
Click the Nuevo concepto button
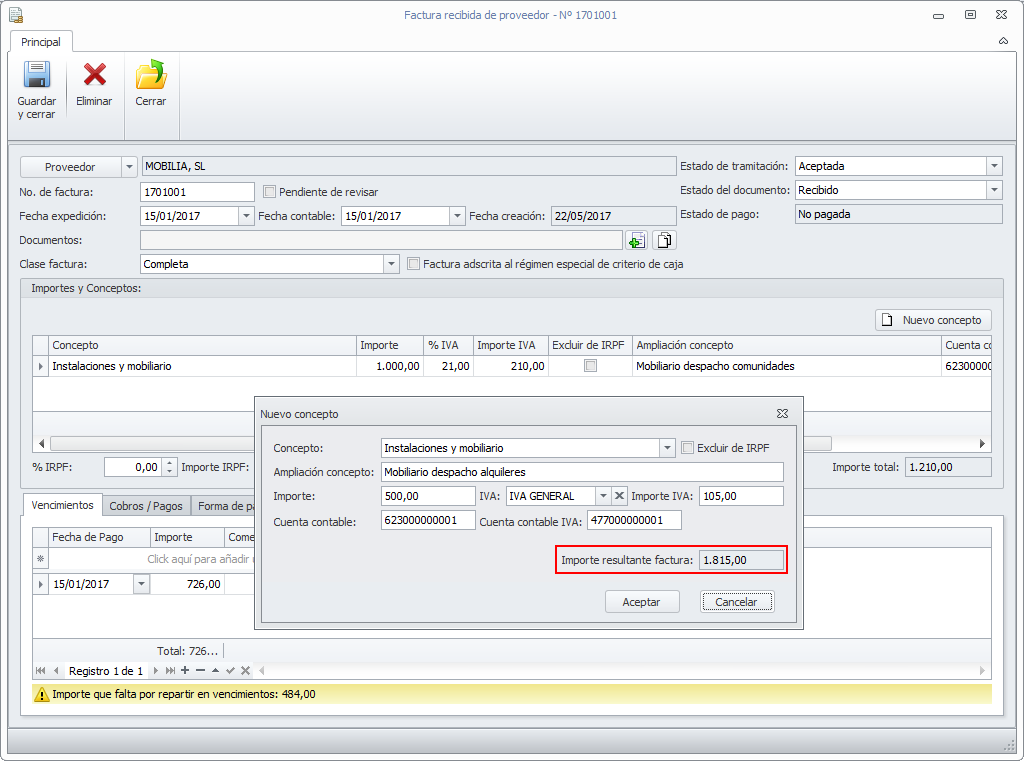(x=933, y=320)
